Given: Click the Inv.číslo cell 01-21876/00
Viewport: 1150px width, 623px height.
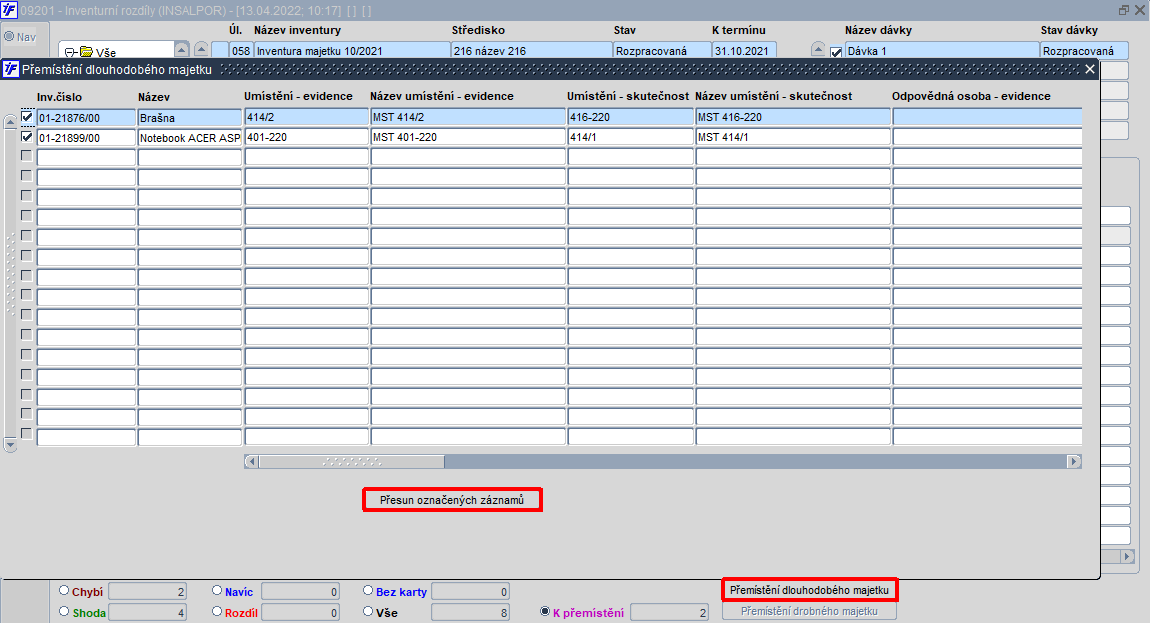Looking at the screenshot, I should [86, 117].
